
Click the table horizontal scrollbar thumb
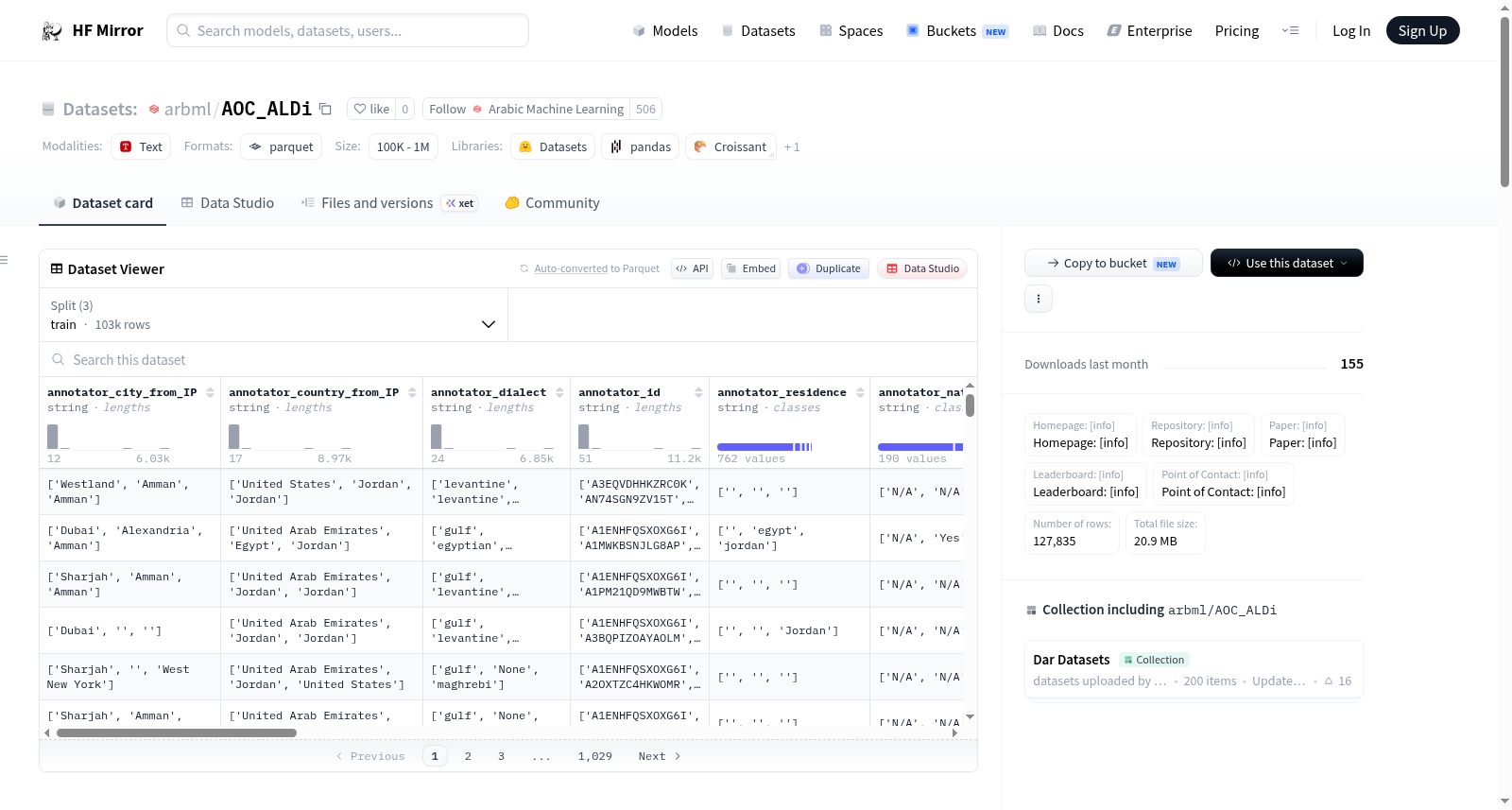177,732
